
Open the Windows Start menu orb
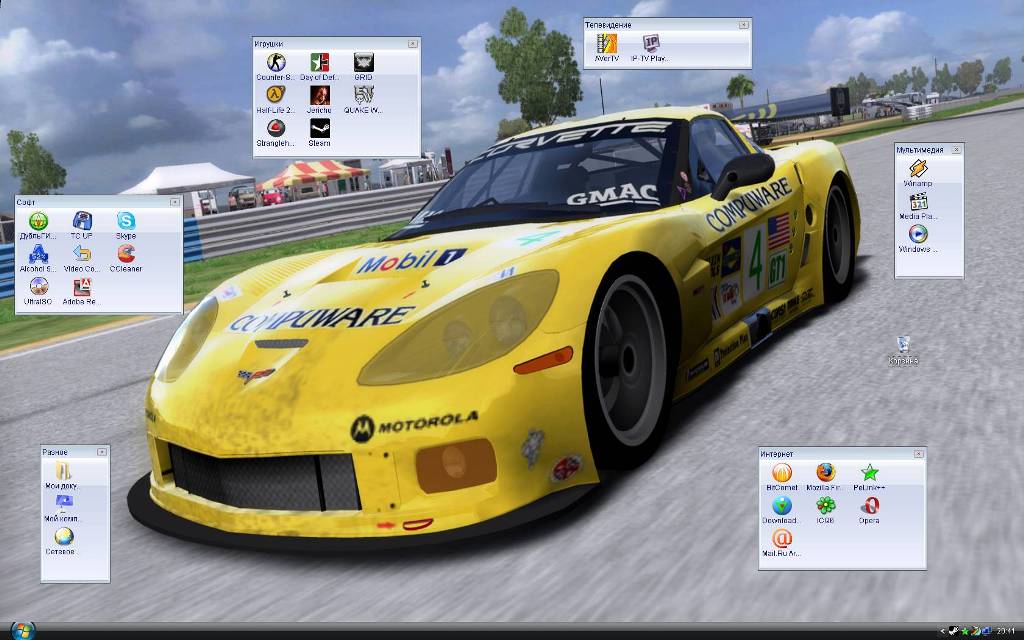22,630
